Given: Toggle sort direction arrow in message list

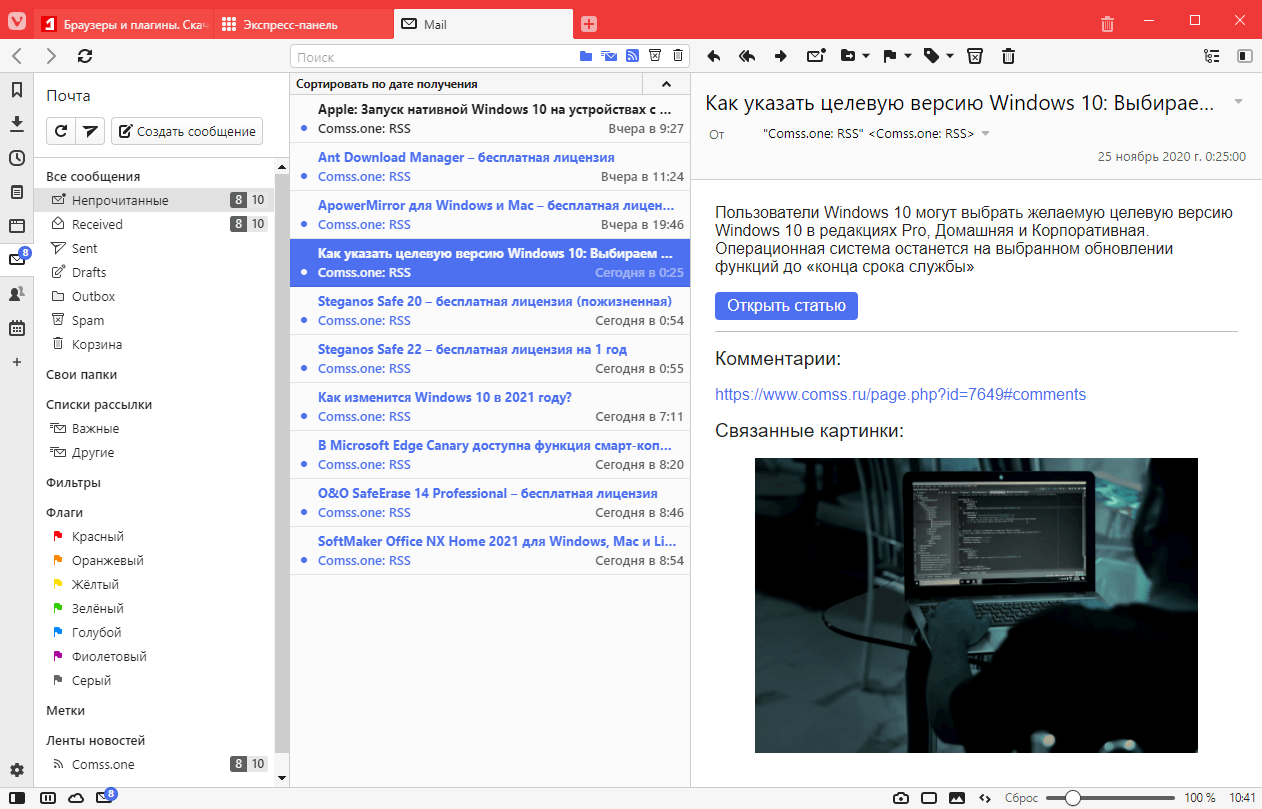Looking at the screenshot, I should [x=666, y=84].
